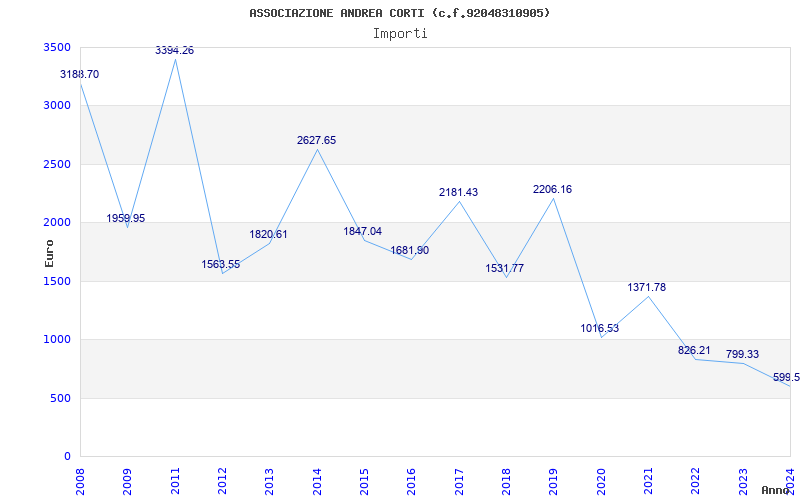The width and height of the screenshot is (800, 500).
Task: Click the 2019 year label
Action: [554, 481]
